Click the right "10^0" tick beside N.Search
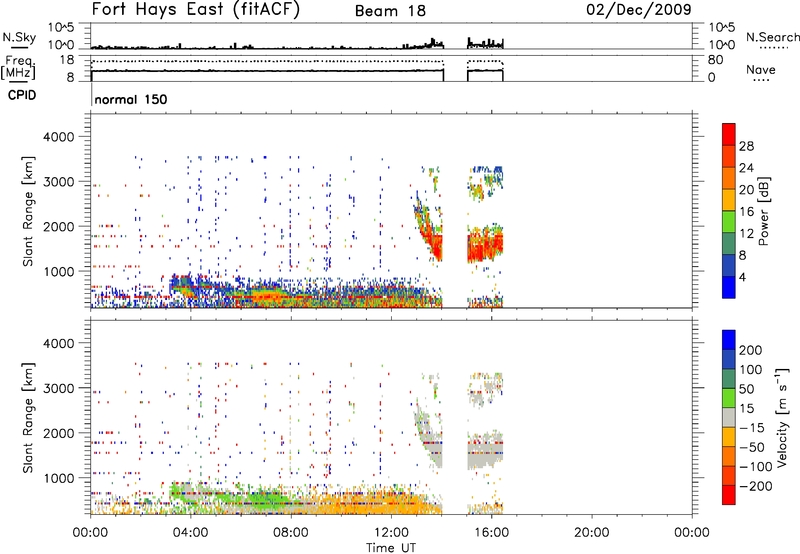 722,45
